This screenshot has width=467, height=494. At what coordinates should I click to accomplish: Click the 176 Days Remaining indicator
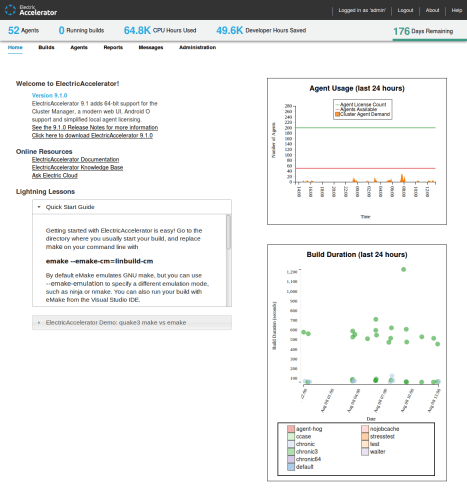click(423, 31)
